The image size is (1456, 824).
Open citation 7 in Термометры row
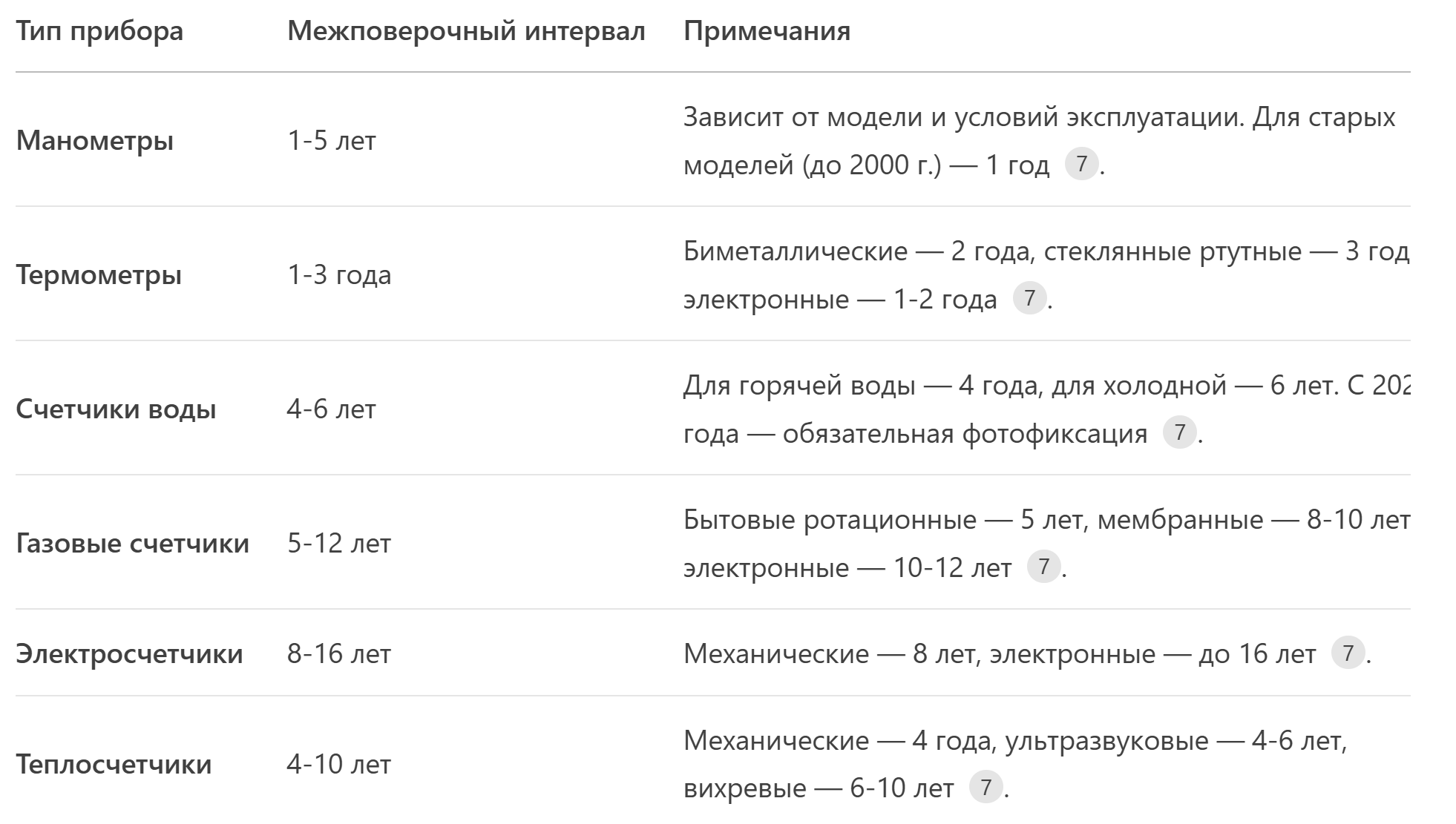coord(1029,298)
